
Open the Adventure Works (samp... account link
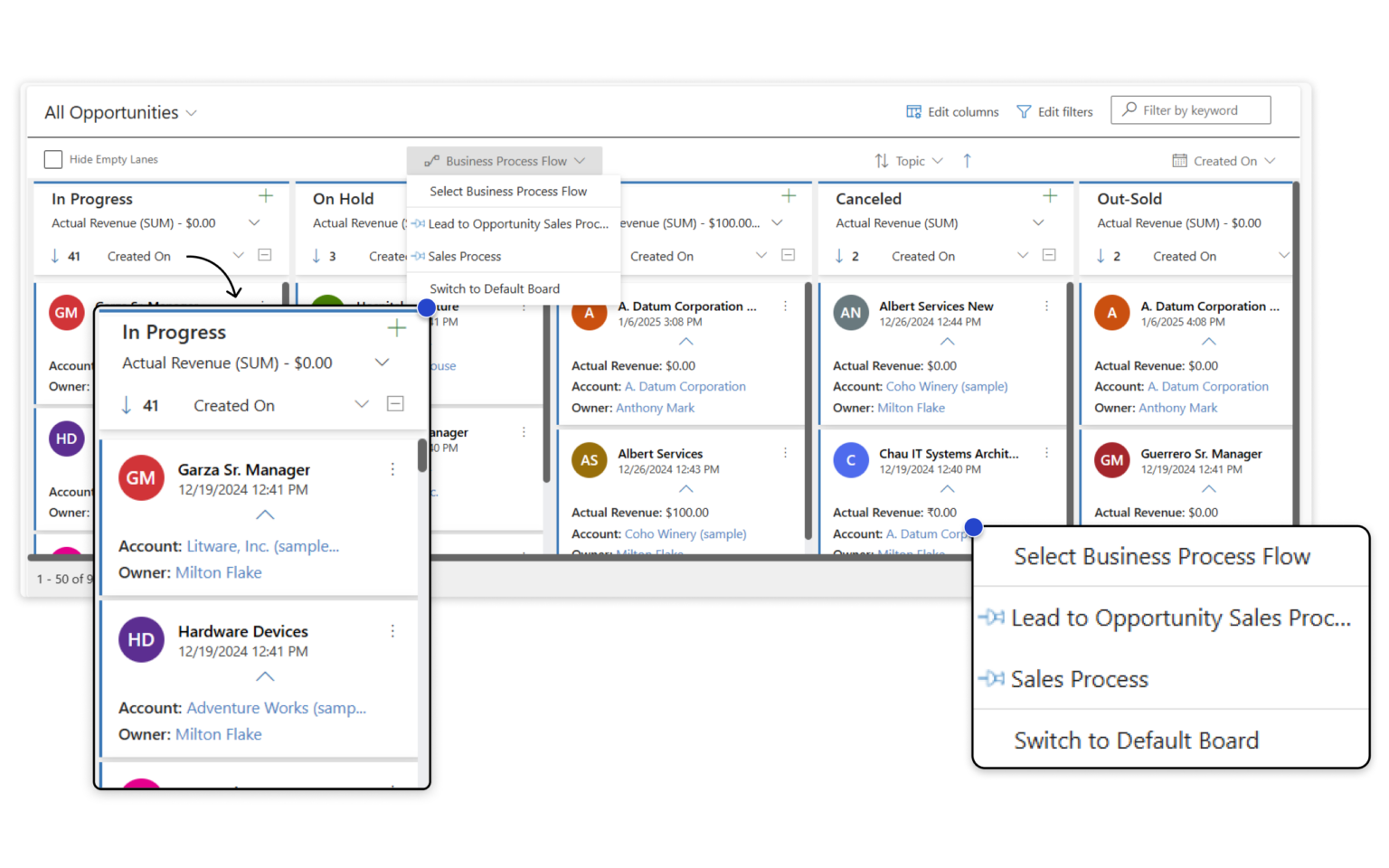coord(277,708)
